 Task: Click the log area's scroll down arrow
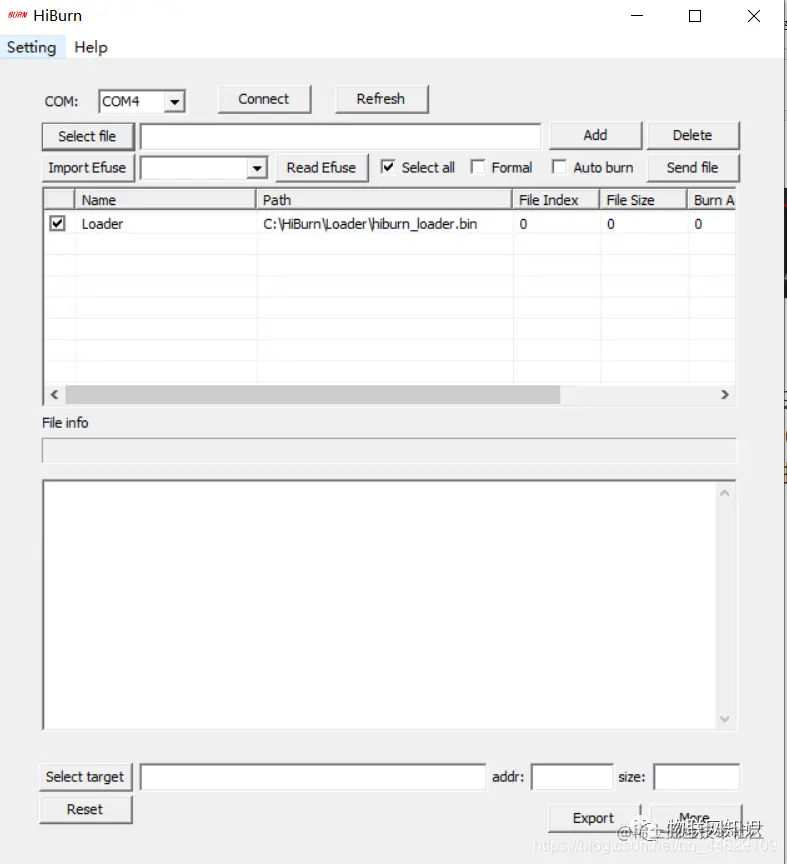click(725, 719)
